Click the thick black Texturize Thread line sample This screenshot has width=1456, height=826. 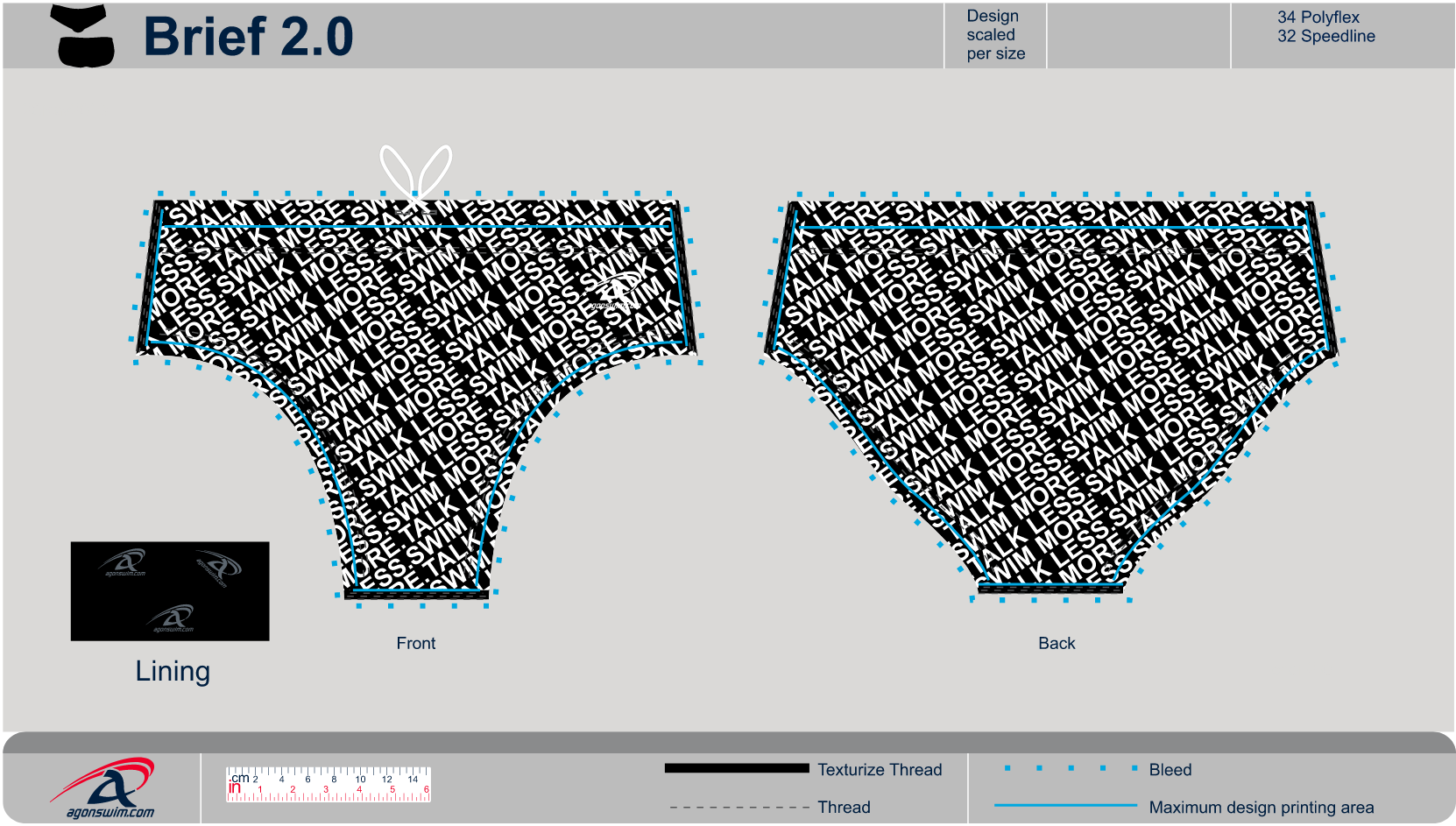[x=736, y=768]
